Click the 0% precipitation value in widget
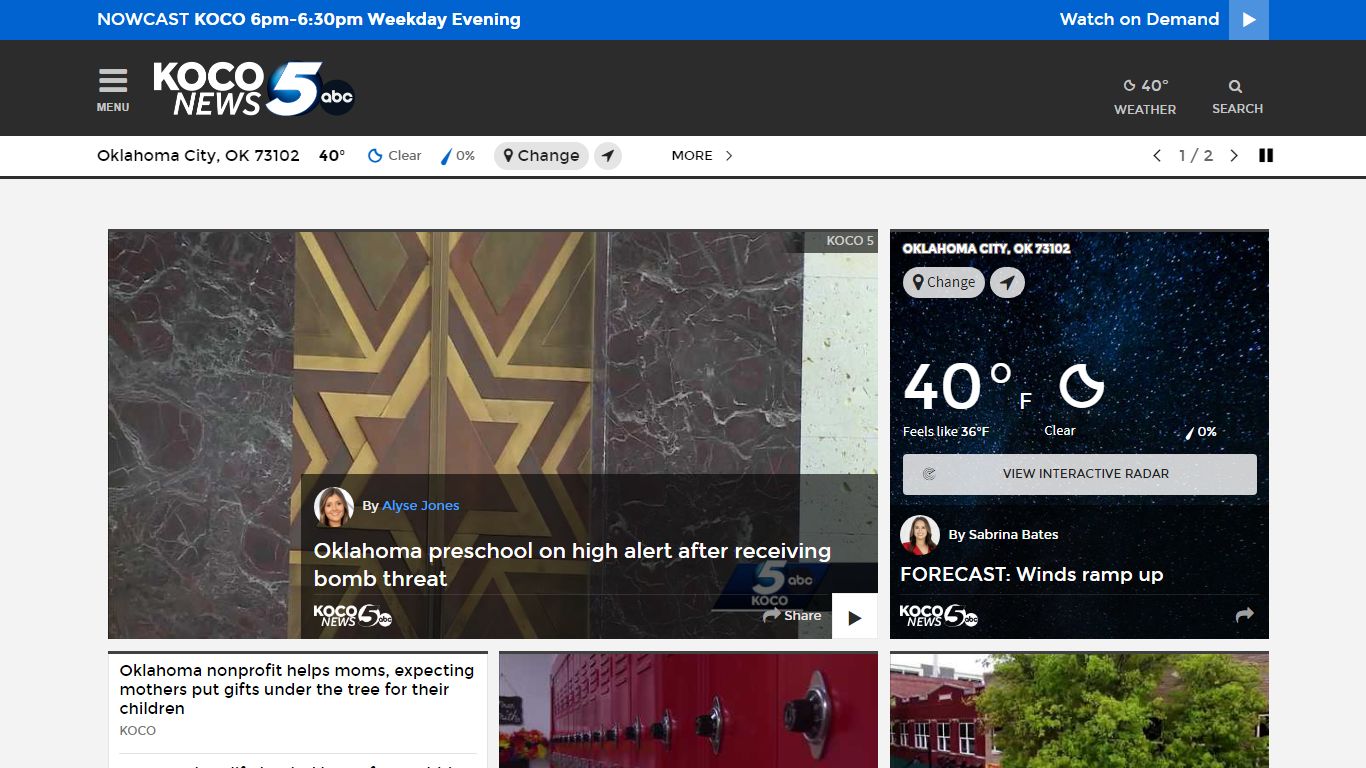The height and width of the screenshot is (768, 1366). click(1207, 432)
